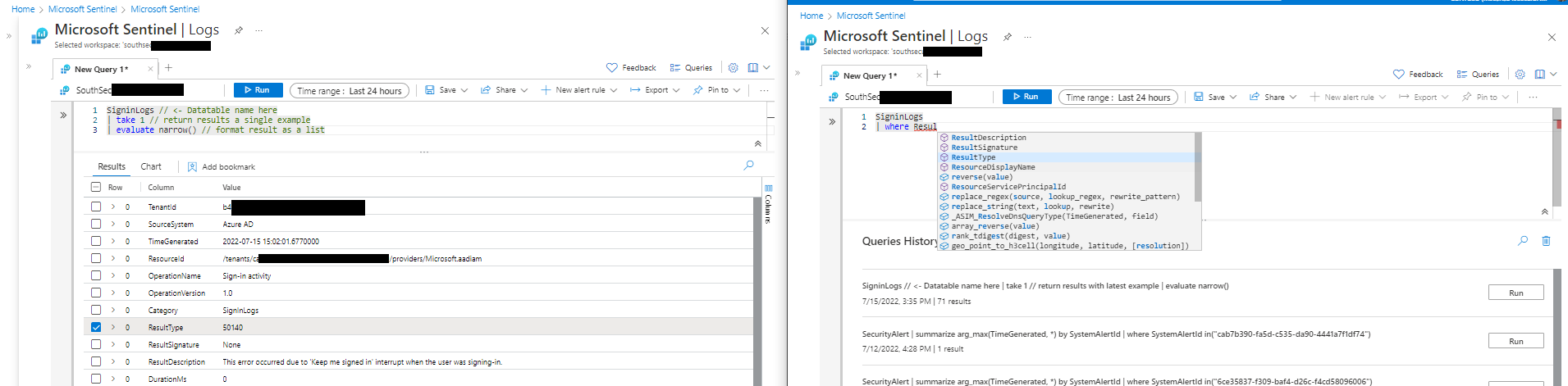The image size is (1568, 386).
Task: Collapse query editor with up chevrons, left window
Action: pyautogui.click(x=757, y=143)
